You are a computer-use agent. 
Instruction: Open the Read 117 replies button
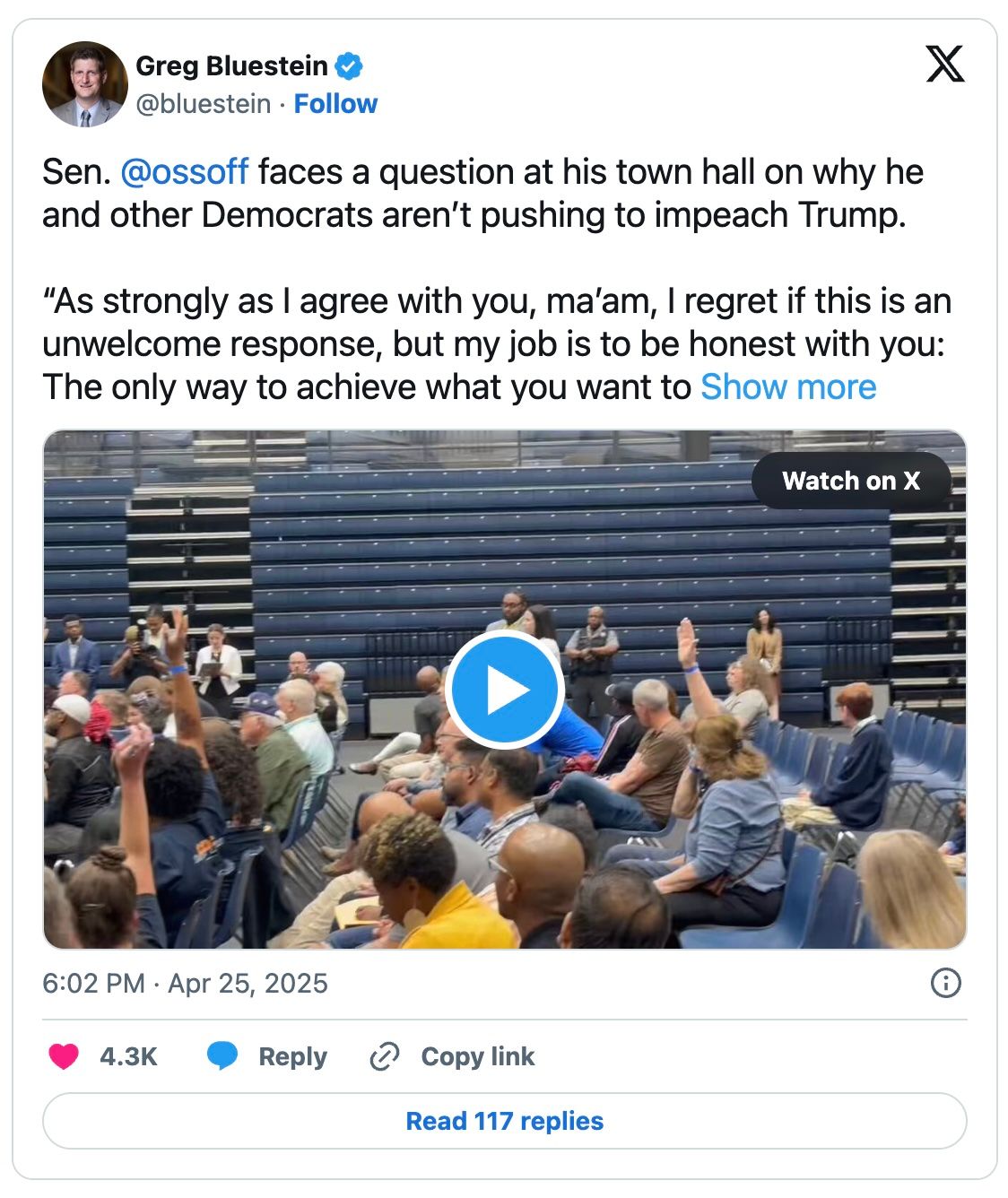[504, 1121]
